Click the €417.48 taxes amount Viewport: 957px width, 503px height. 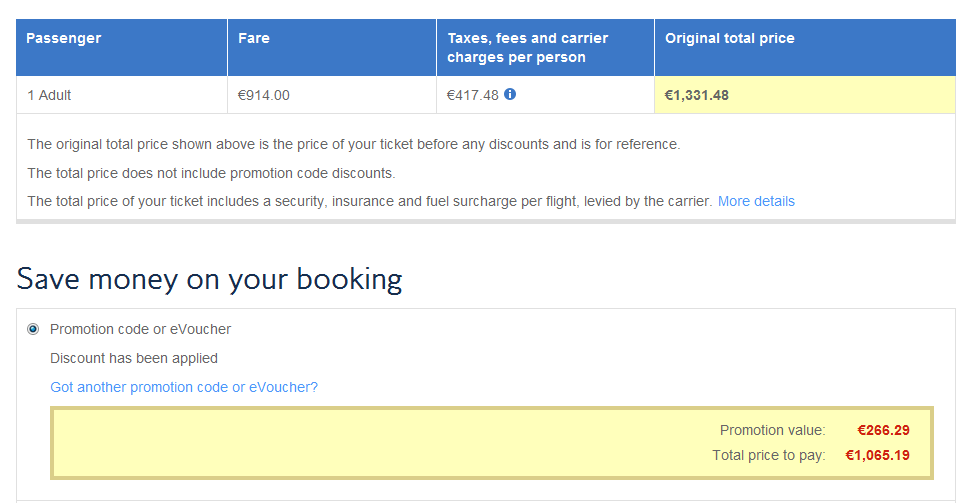[x=472, y=95]
